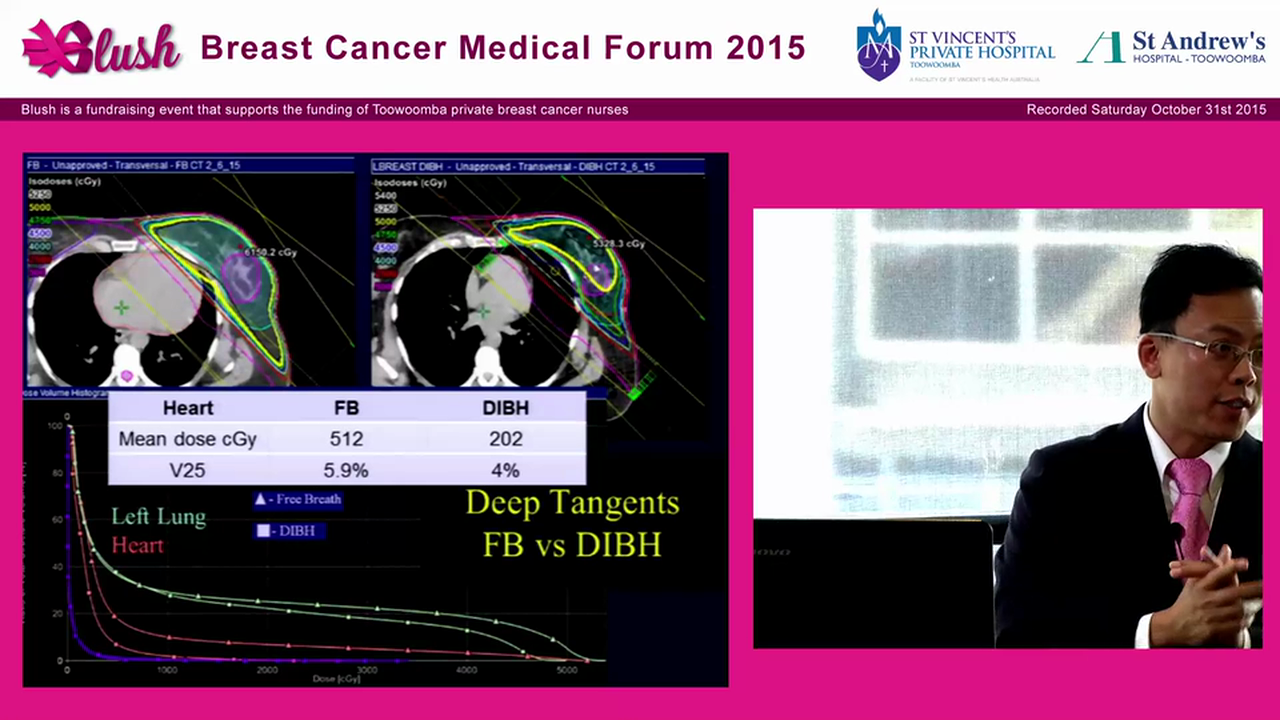Toggle the Free Breath legend marker
Screen dimensions: 1280x720
(260, 499)
